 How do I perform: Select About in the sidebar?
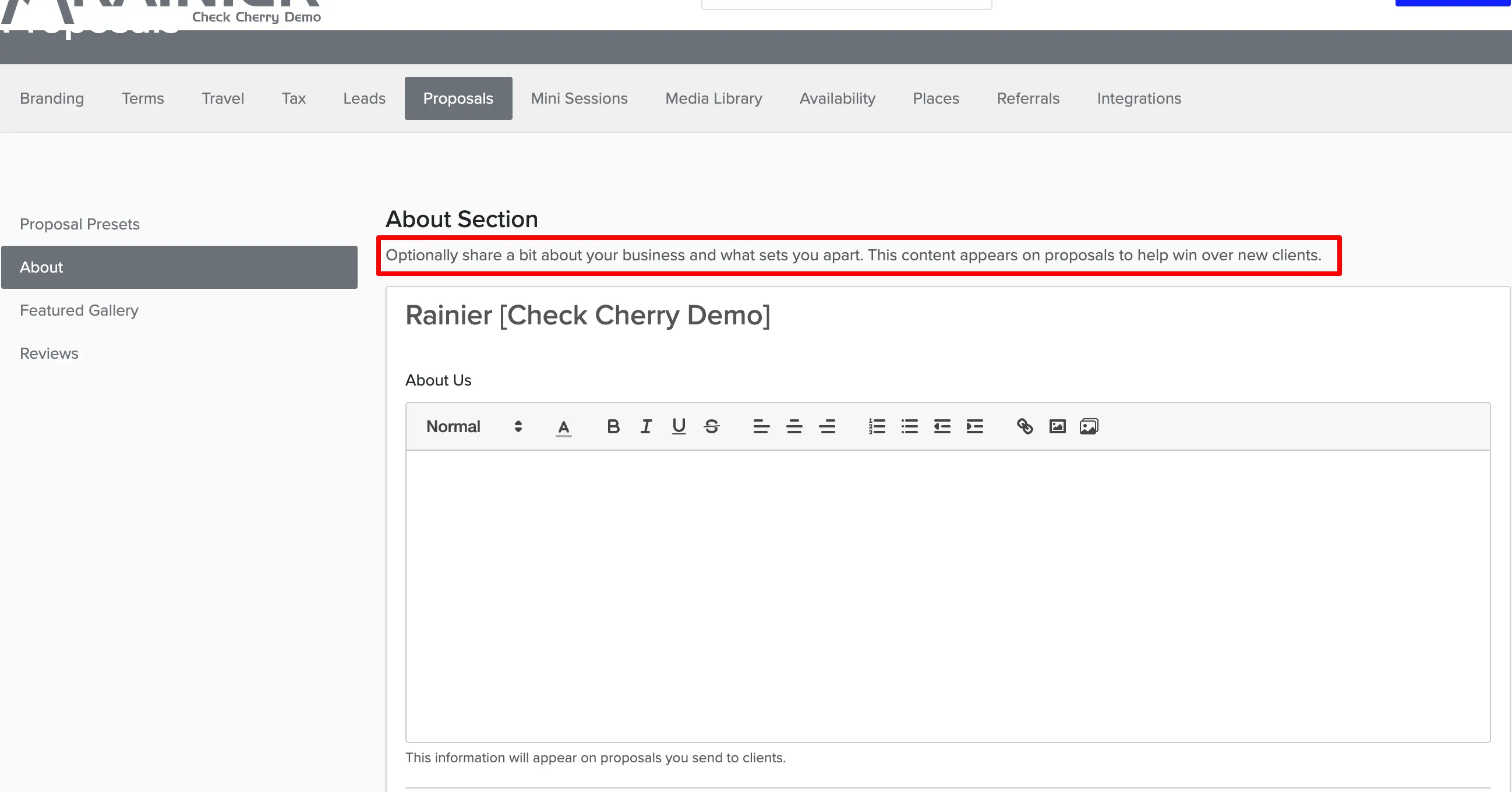click(x=179, y=267)
